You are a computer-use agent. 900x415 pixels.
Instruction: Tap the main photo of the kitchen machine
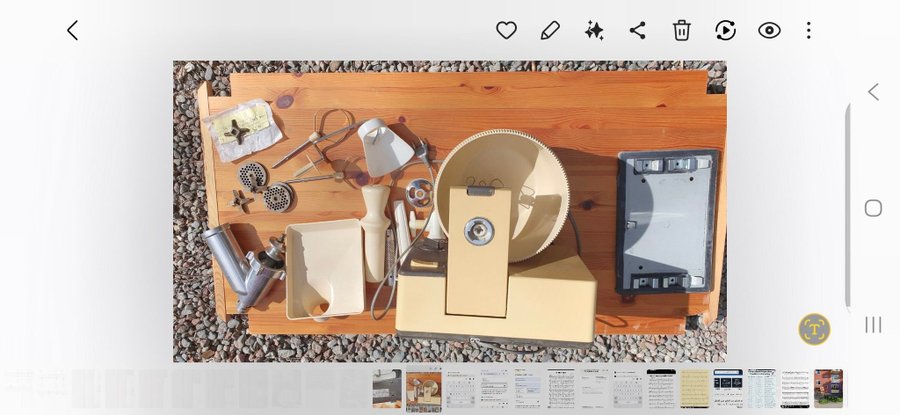click(x=449, y=211)
